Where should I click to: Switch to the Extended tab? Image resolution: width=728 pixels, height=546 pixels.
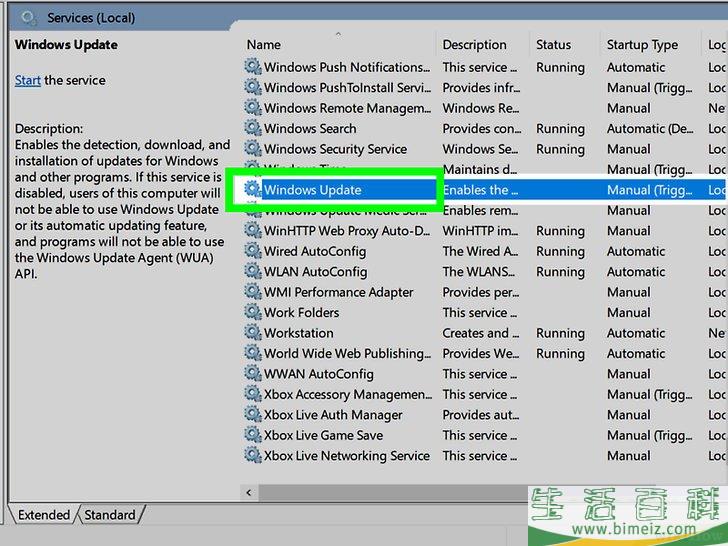44,515
